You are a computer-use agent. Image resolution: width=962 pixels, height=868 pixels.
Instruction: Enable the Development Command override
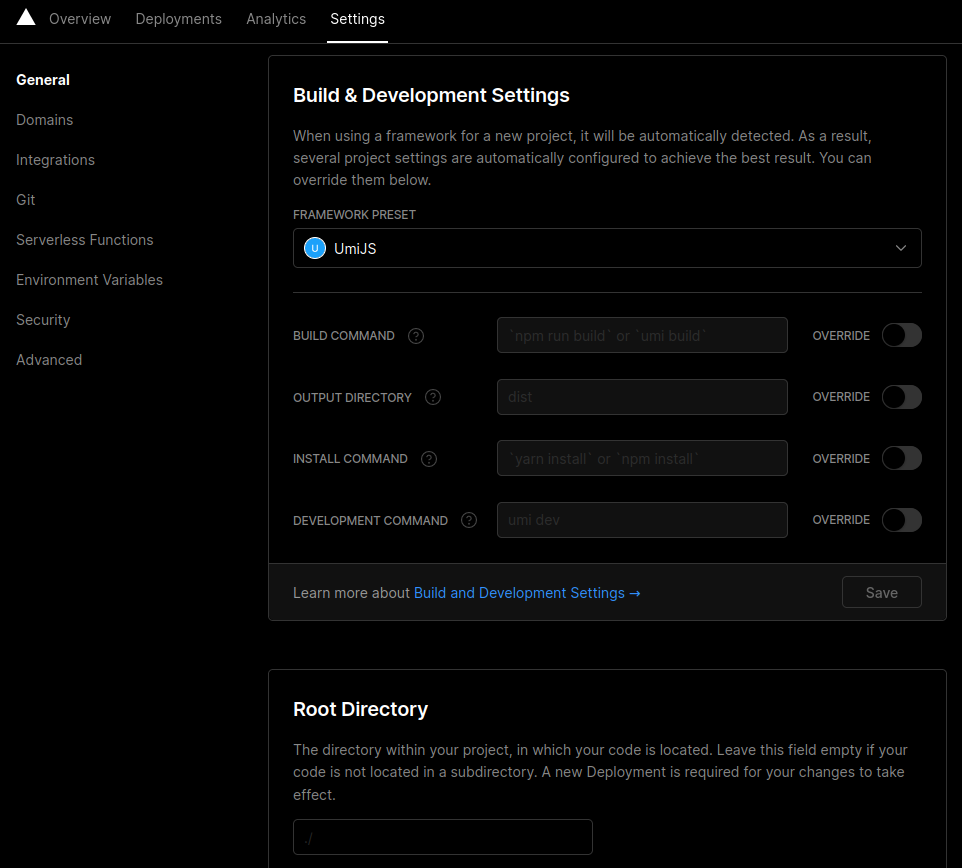coord(901,519)
